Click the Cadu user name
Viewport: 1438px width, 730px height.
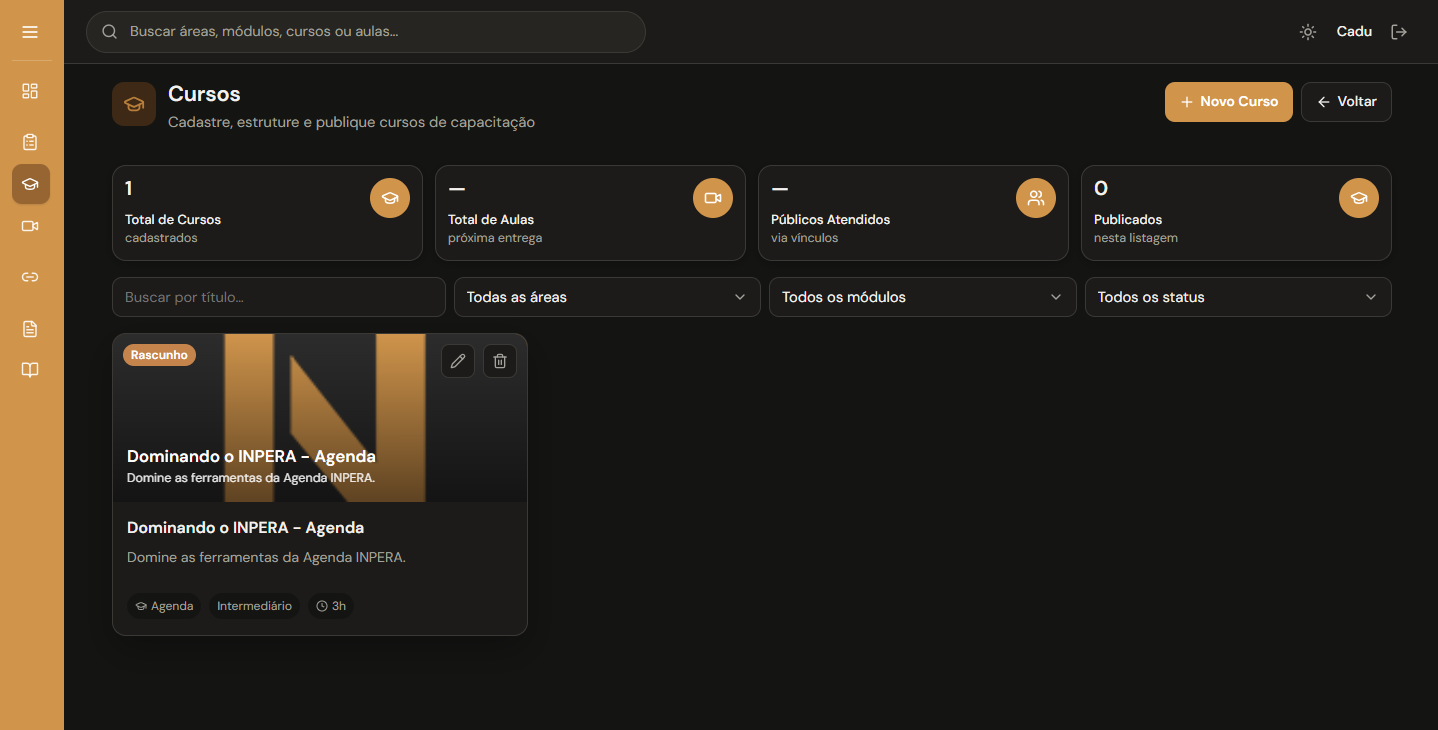pos(1354,32)
